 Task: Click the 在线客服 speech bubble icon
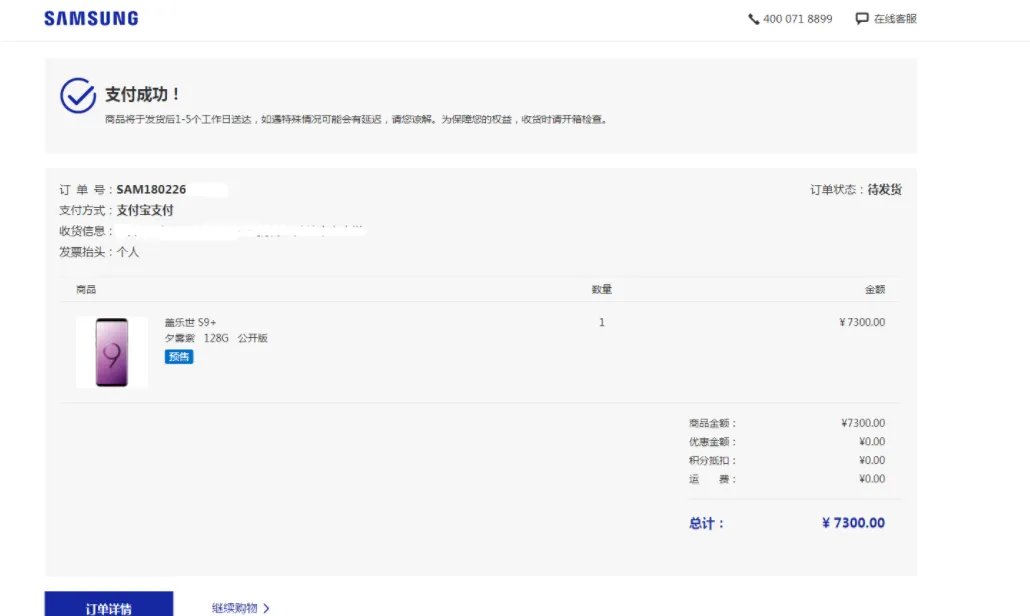click(x=861, y=18)
